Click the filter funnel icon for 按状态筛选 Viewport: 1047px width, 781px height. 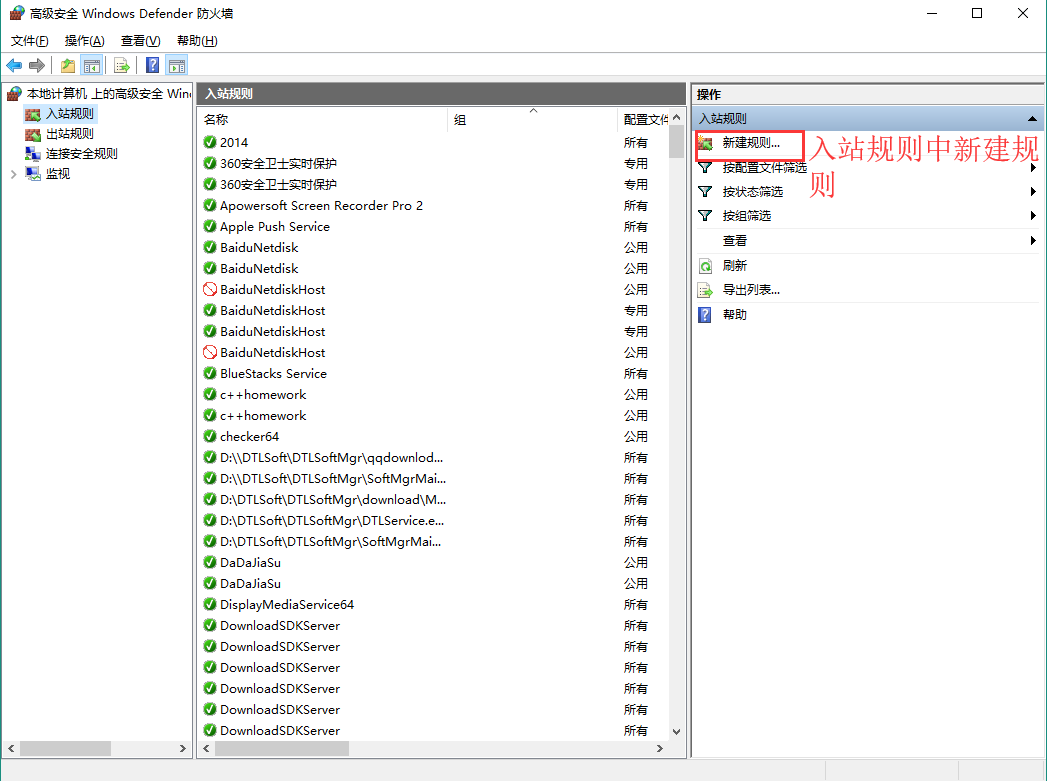705,192
